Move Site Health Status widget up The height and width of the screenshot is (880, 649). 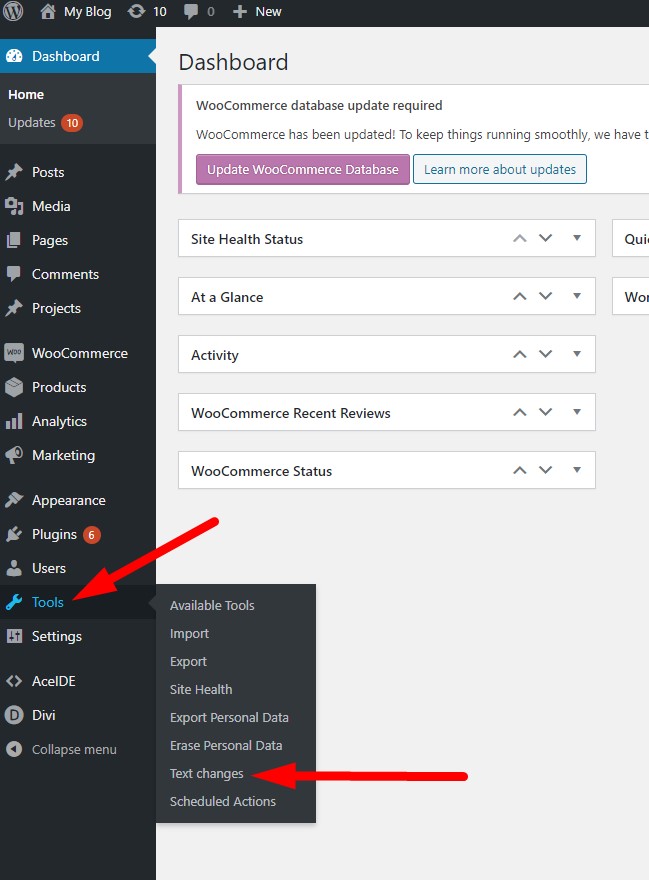tap(520, 239)
